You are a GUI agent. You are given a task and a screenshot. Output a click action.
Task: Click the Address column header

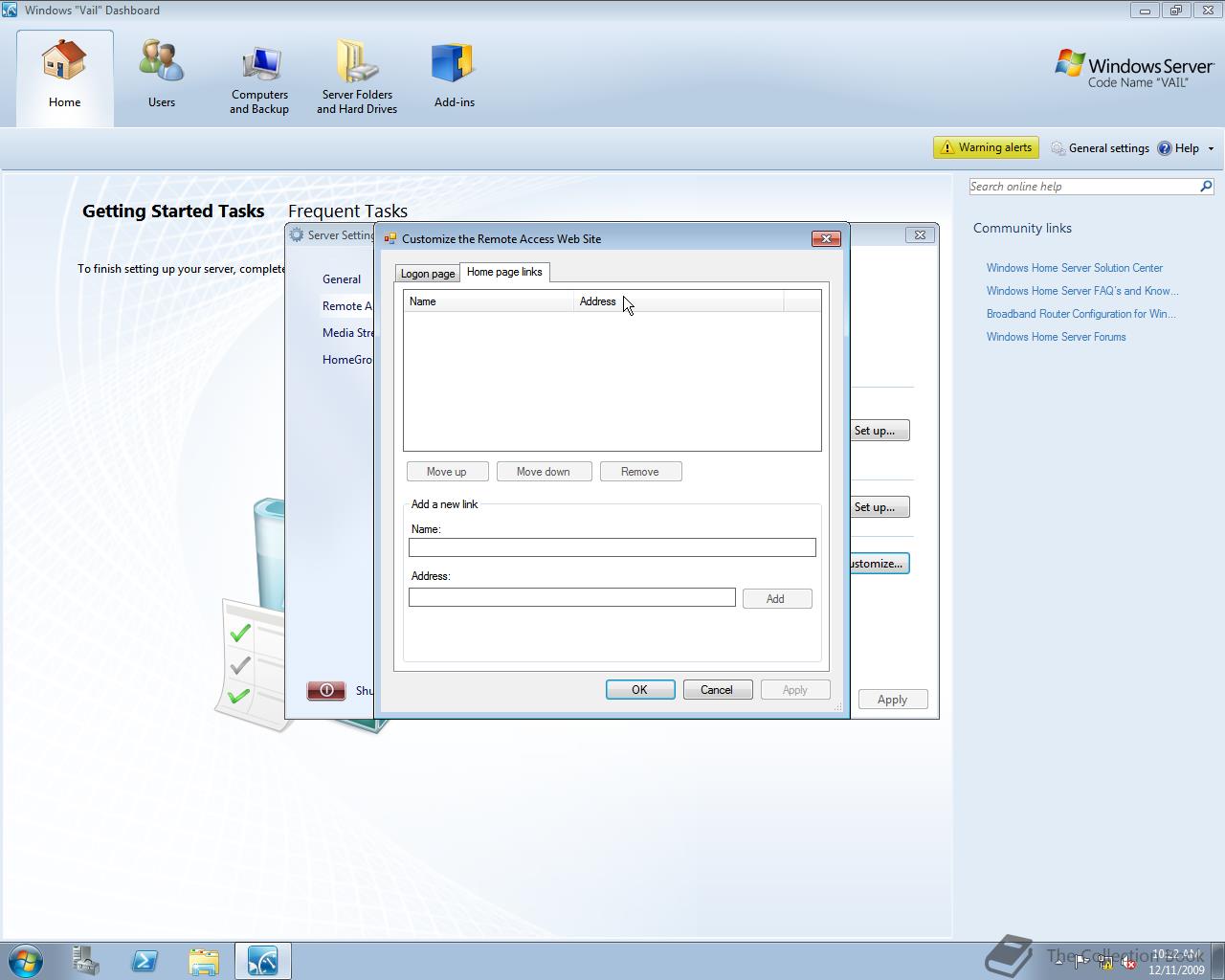pos(679,301)
